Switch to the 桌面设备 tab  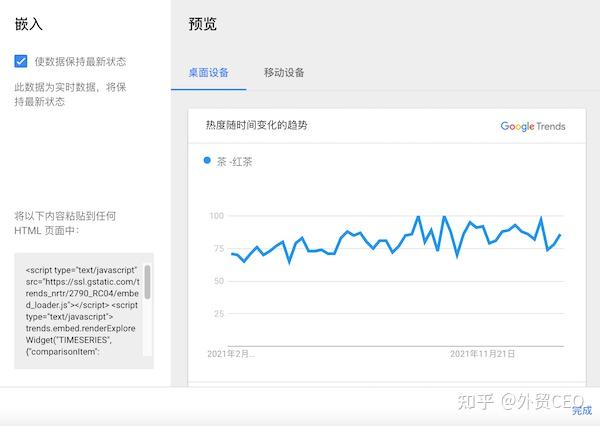click(x=209, y=73)
